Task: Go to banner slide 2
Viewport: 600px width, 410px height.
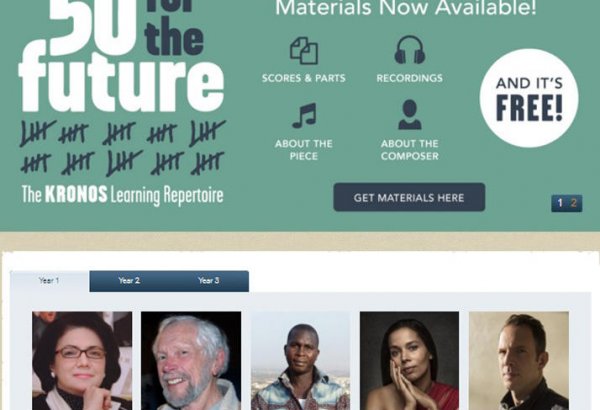Action: click(574, 203)
